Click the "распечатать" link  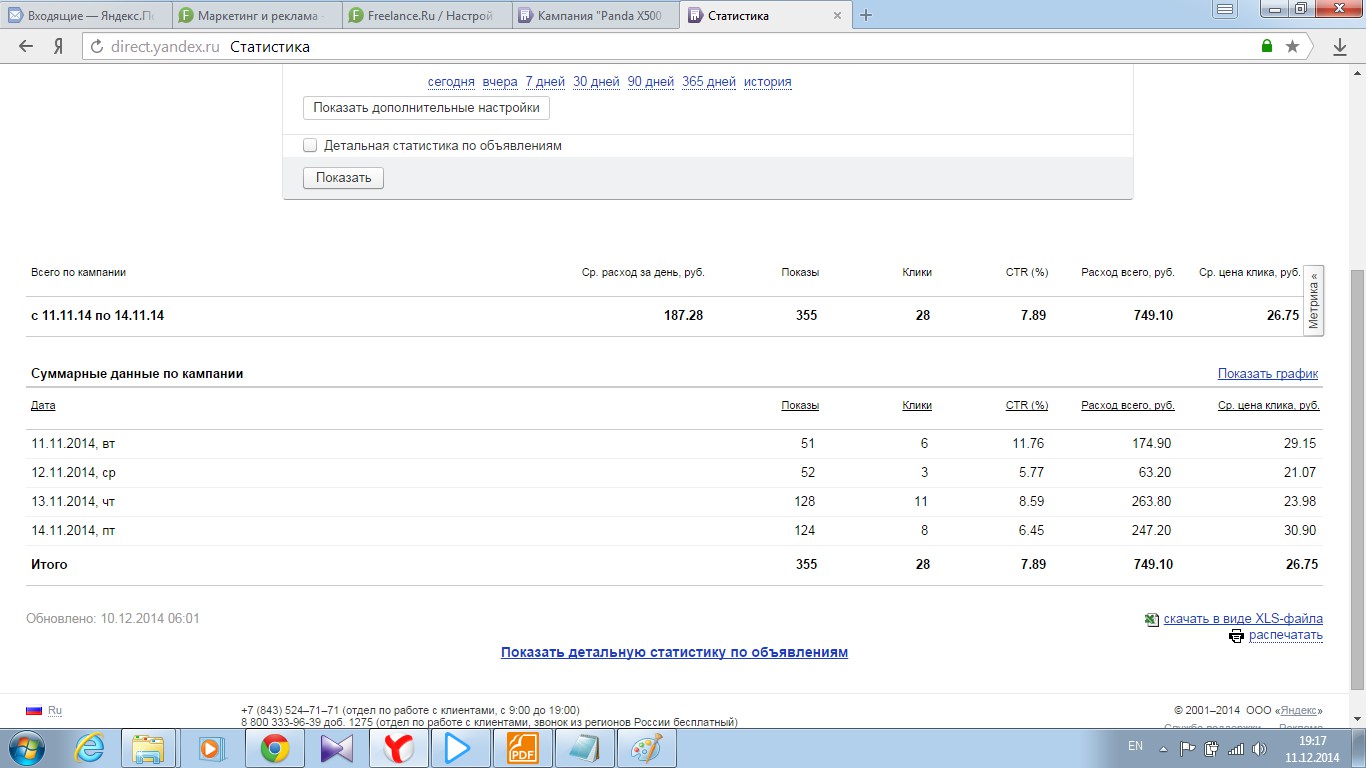coord(1286,635)
